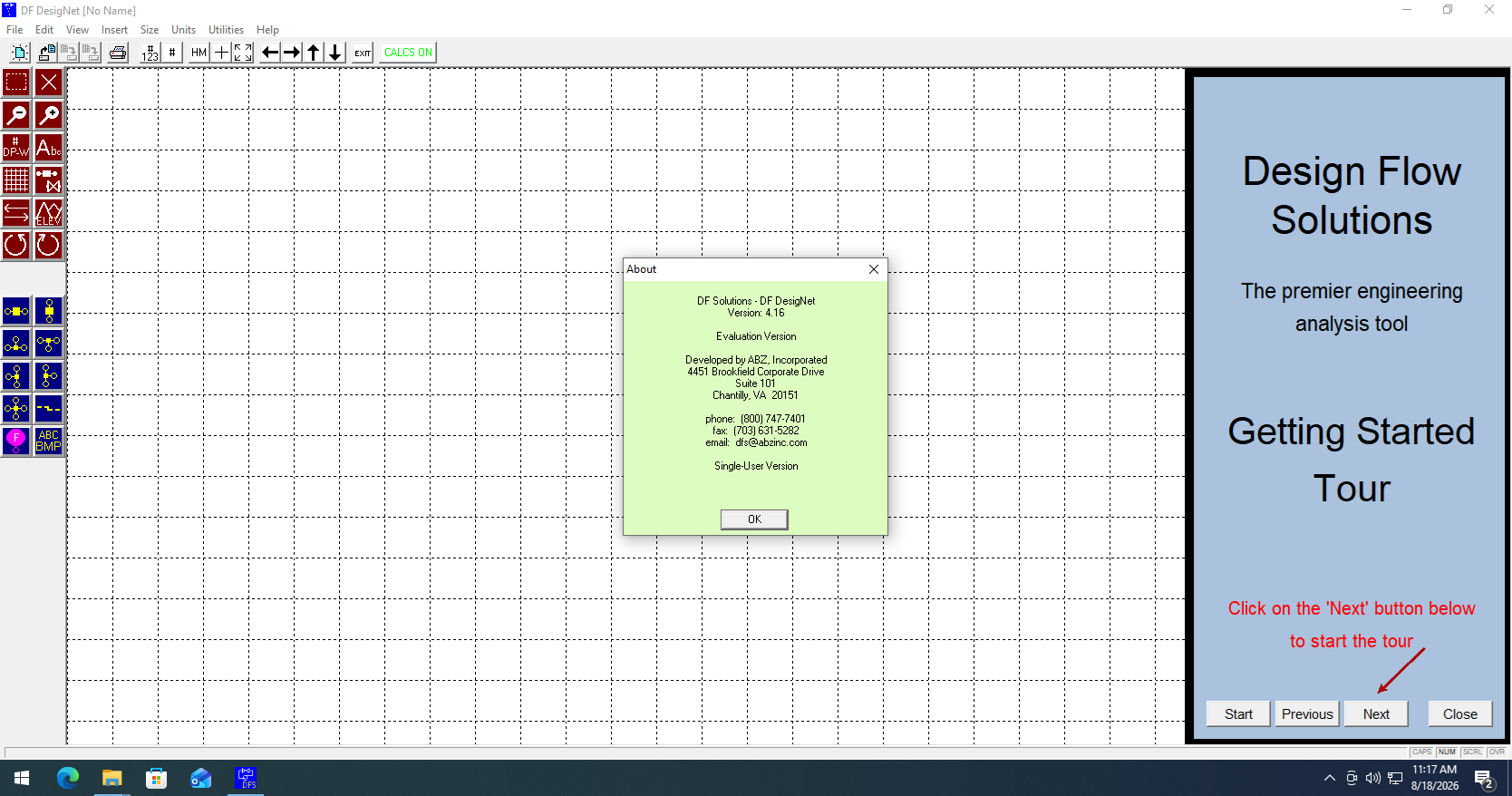Click the #123 numbering toolbar icon

[150, 53]
